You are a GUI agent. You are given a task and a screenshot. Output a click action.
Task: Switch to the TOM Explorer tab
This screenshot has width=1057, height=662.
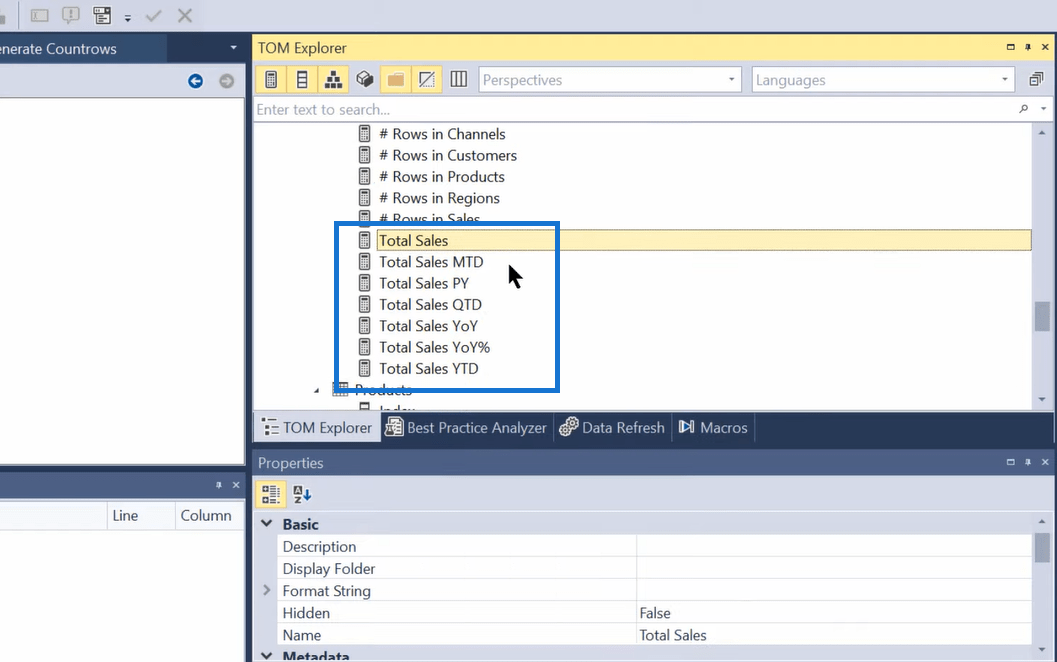[317, 427]
